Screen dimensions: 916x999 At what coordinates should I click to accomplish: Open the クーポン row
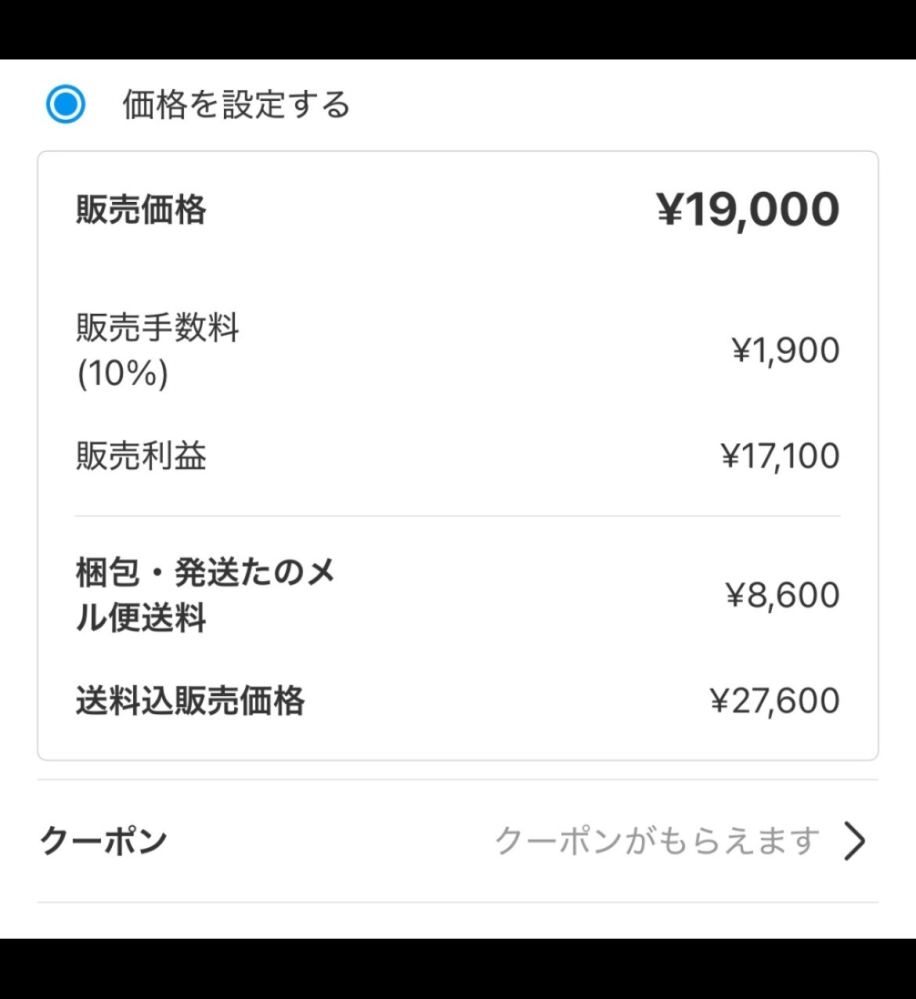pos(458,841)
